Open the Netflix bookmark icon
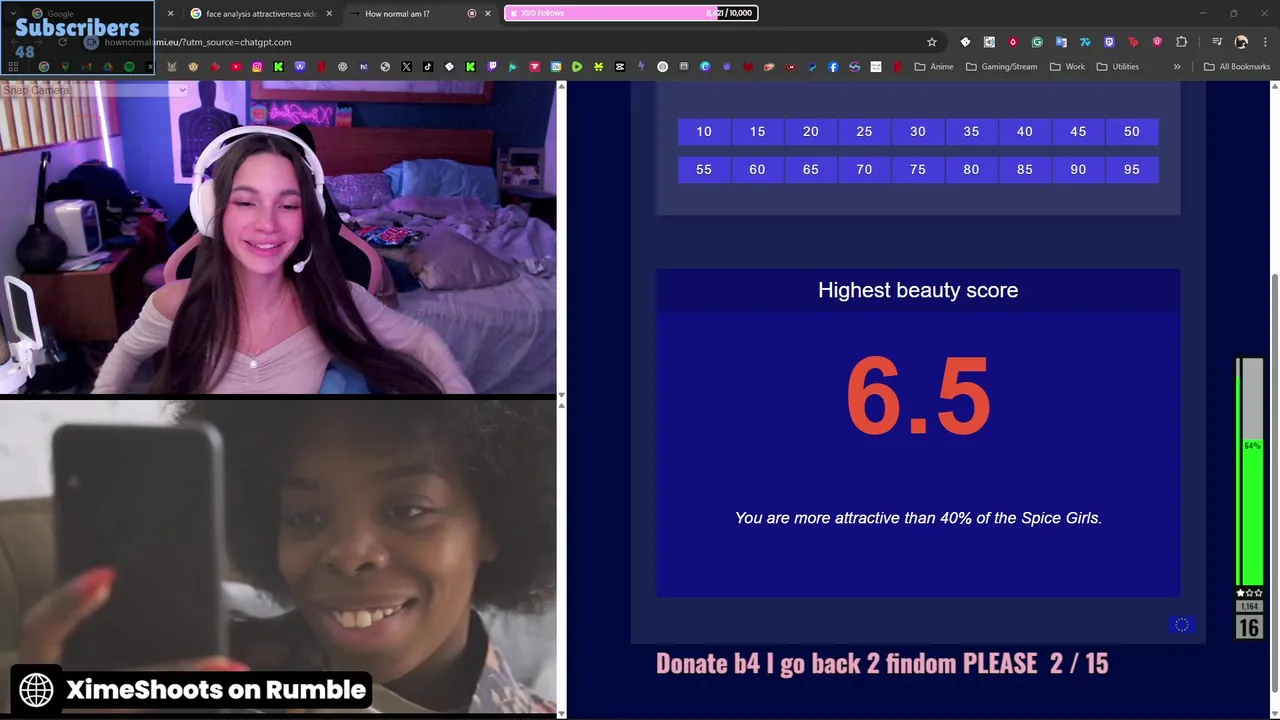Screen dimensions: 1280x720 point(321,67)
